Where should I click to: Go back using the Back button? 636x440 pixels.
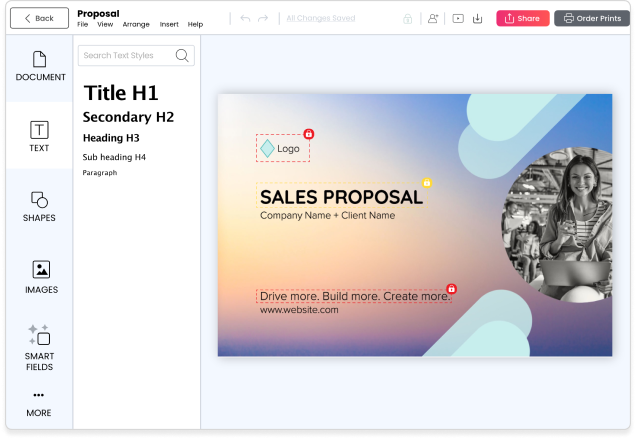click(x=38, y=18)
